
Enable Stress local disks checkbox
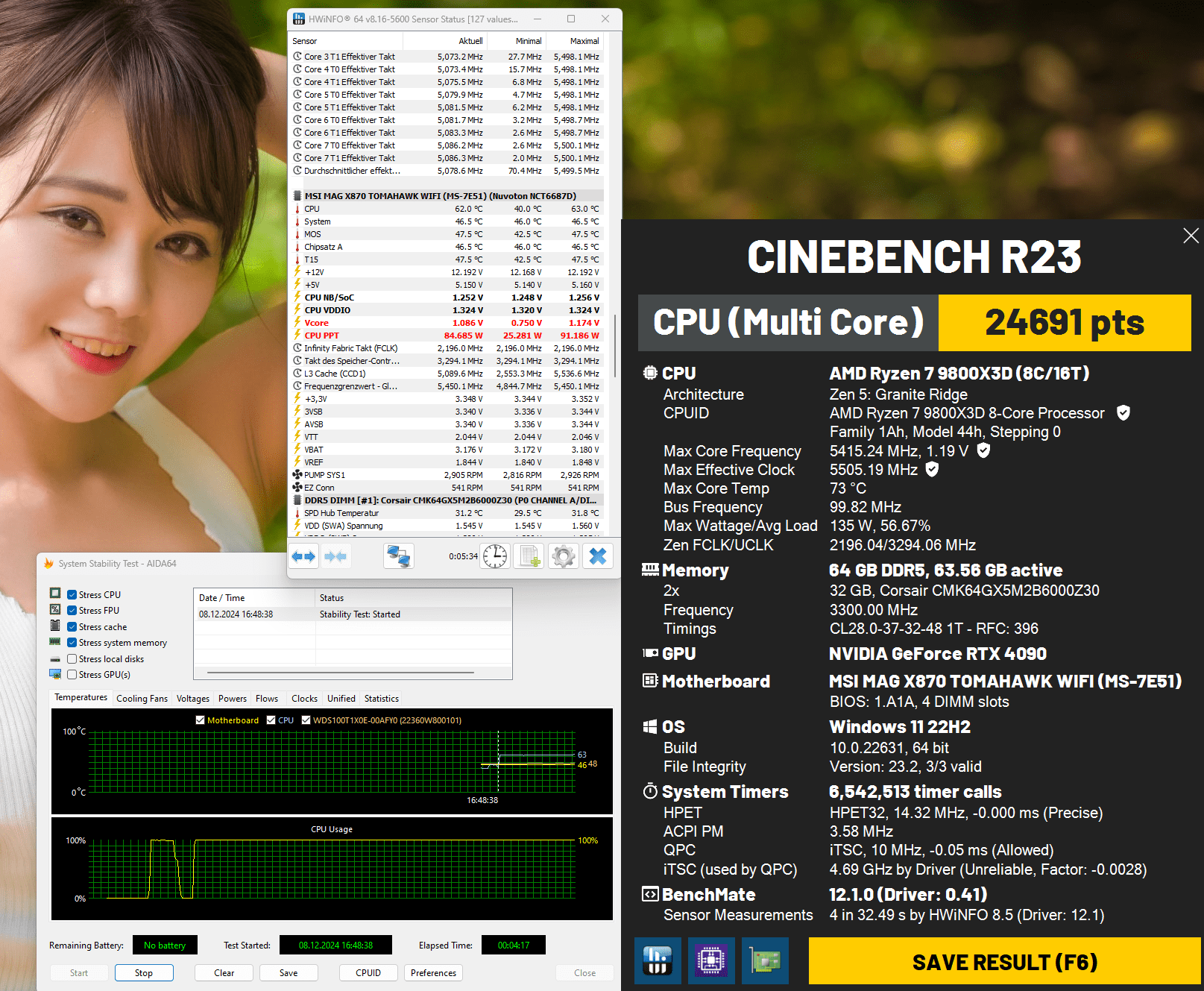72,659
